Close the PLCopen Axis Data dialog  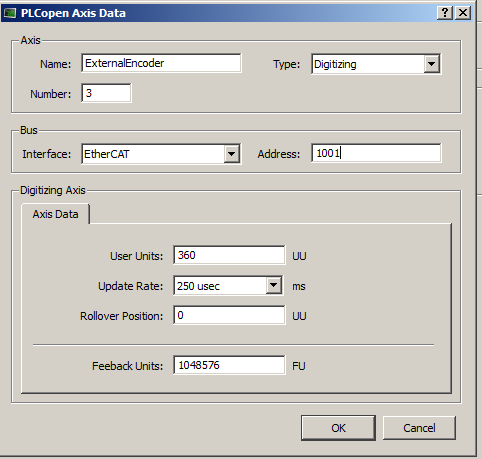pos(463,13)
